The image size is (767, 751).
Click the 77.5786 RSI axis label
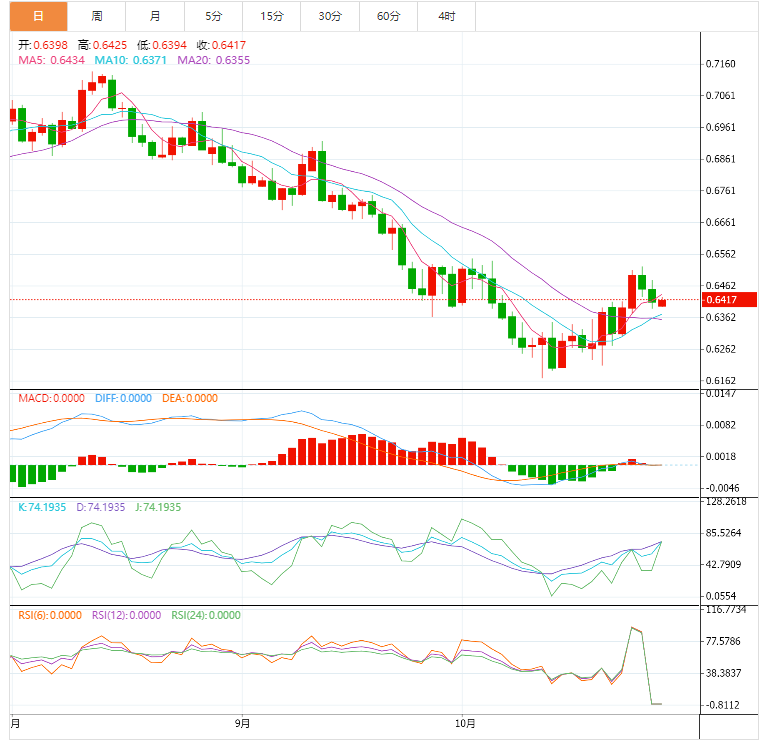[x=723, y=641]
